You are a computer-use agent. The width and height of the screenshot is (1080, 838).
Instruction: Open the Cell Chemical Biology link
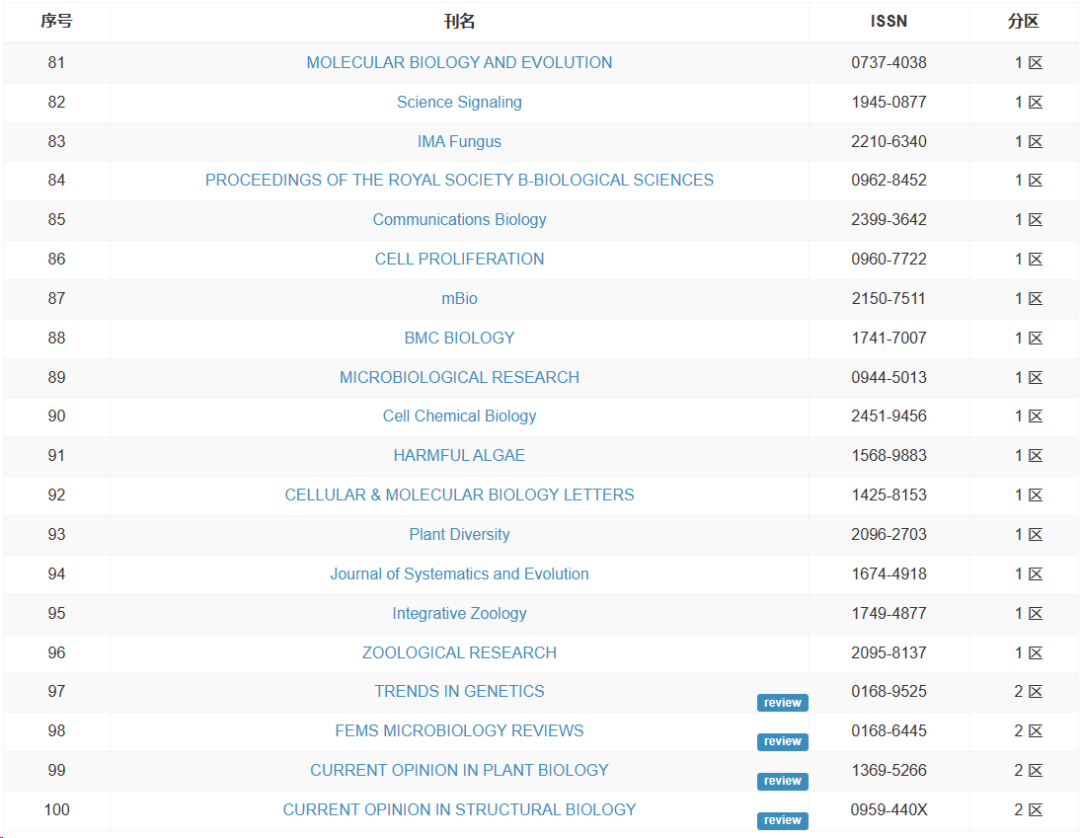[459, 416]
